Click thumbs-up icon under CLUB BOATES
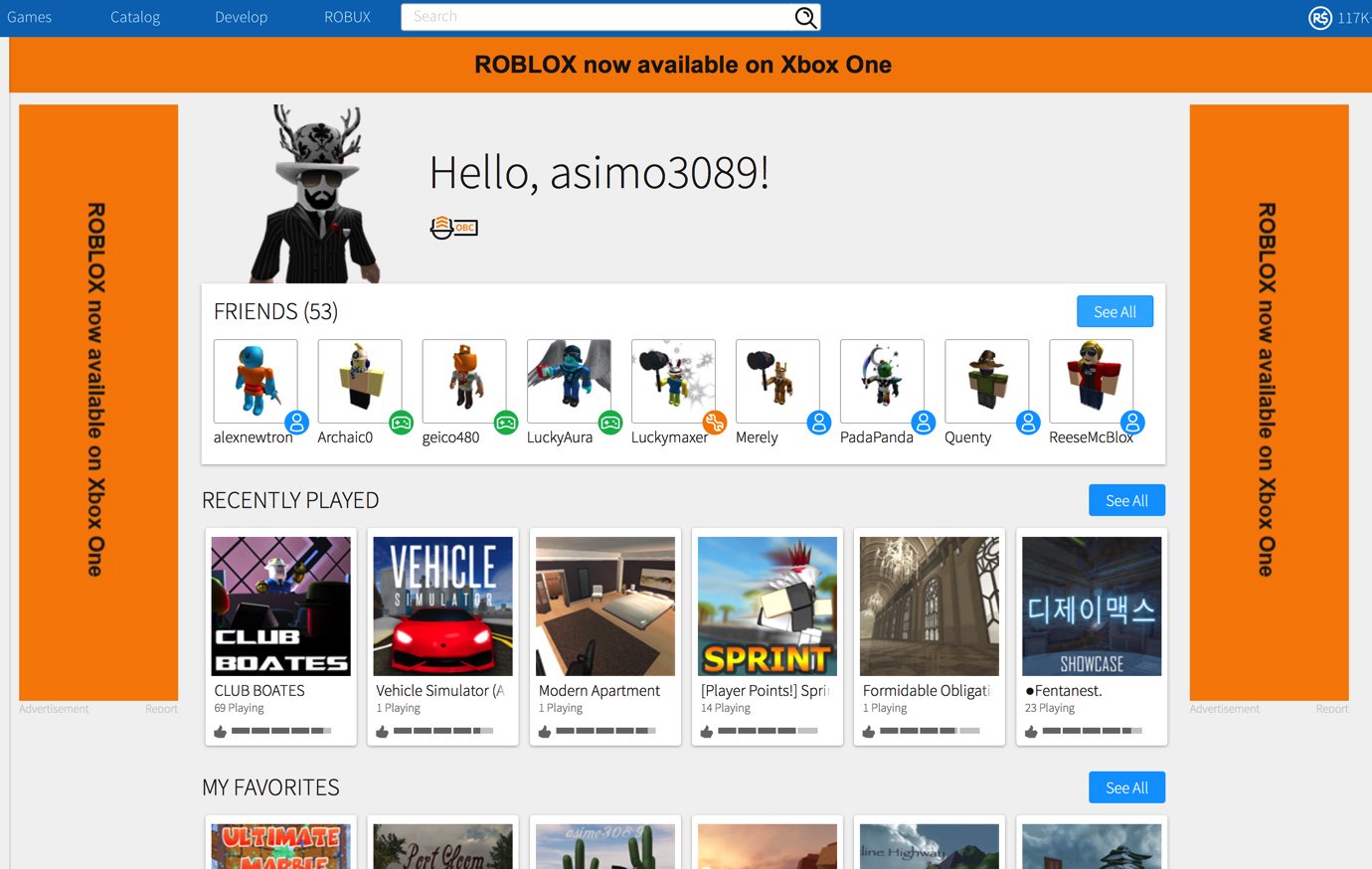Viewport: 1372px width, 869px height. (x=220, y=731)
